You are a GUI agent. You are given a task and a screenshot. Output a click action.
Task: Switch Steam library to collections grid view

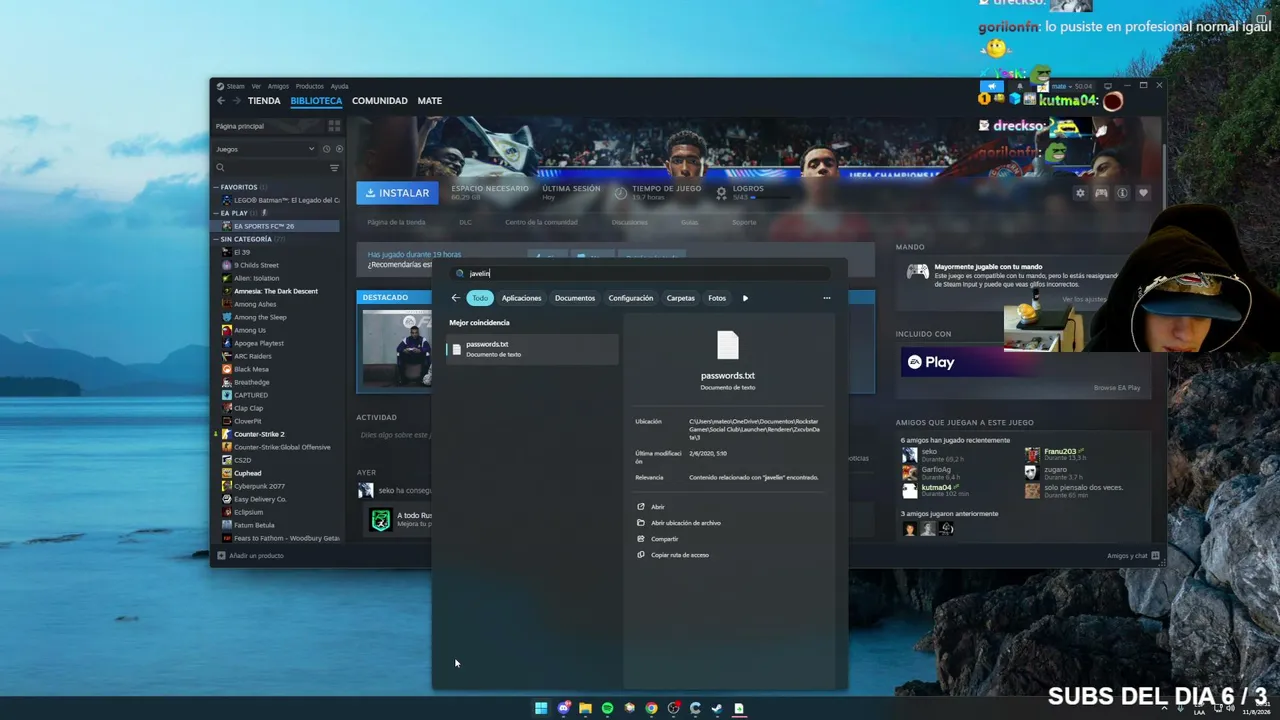click(334, 126)
